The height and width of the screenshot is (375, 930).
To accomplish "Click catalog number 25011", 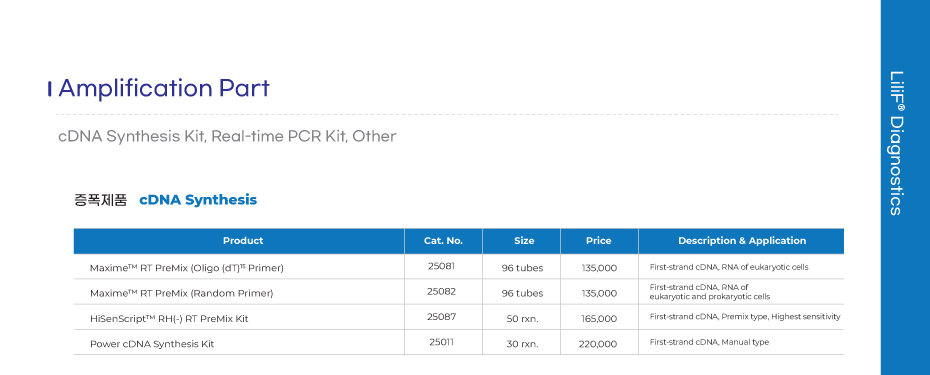I will (441, 342).
